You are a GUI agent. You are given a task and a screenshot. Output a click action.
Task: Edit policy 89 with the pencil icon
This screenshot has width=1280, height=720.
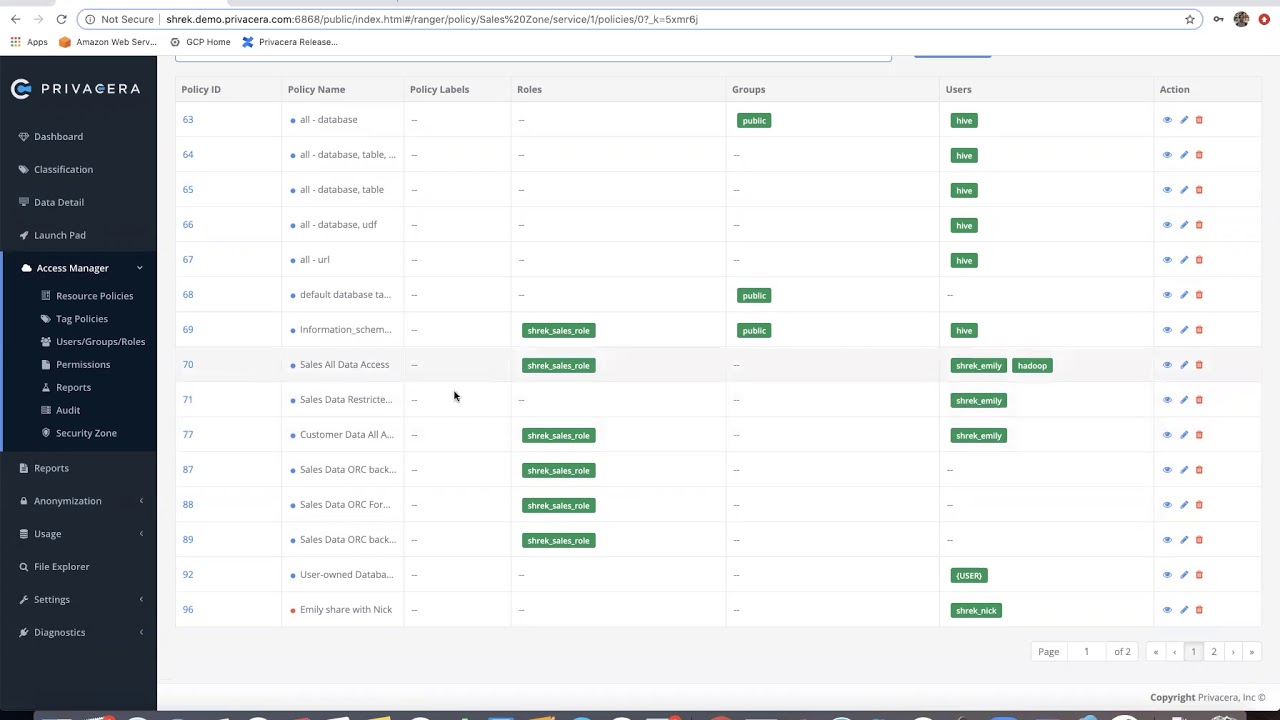point(1184,540)
